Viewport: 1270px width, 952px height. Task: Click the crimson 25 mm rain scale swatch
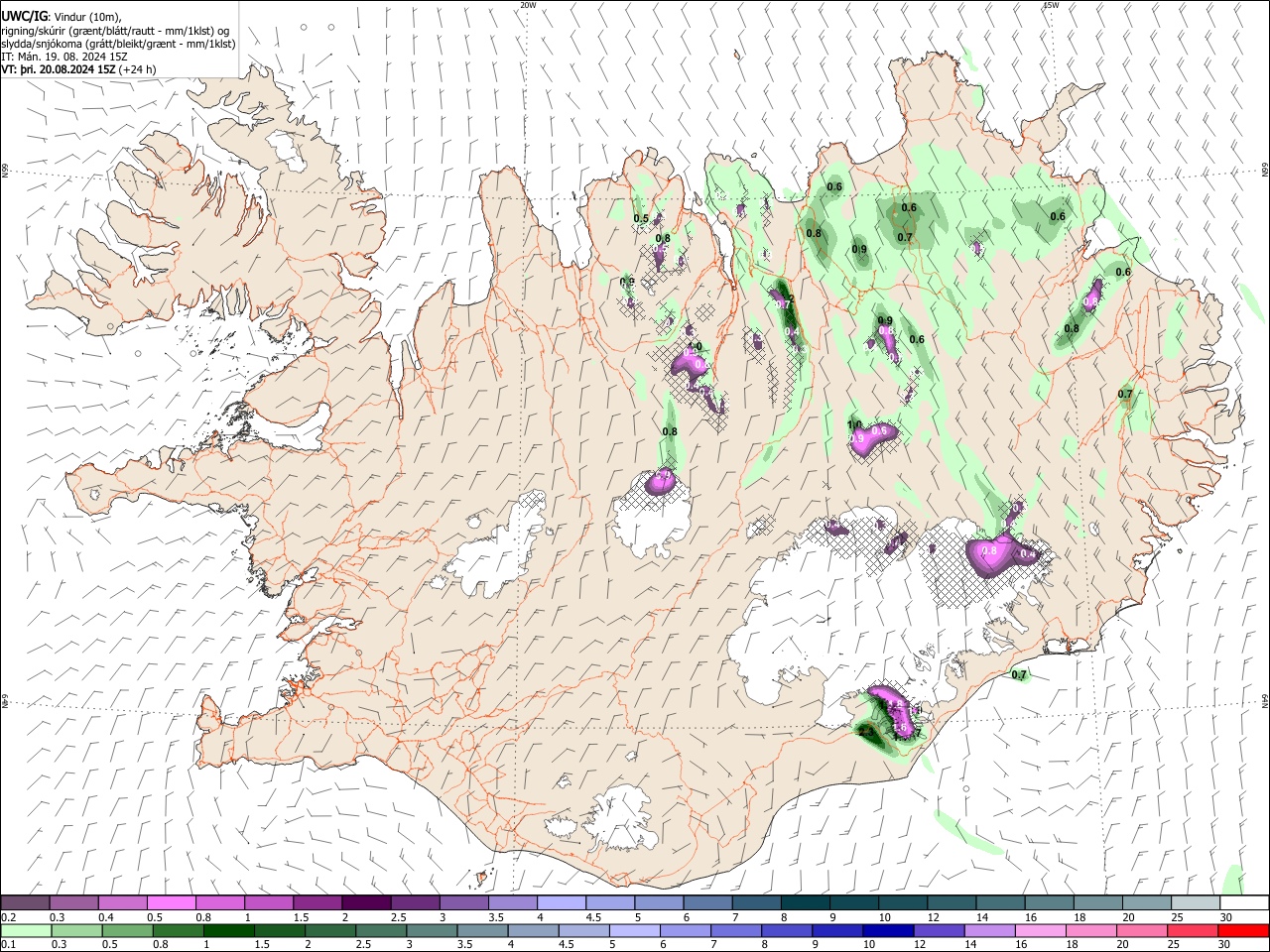(x=1192, y=930)
